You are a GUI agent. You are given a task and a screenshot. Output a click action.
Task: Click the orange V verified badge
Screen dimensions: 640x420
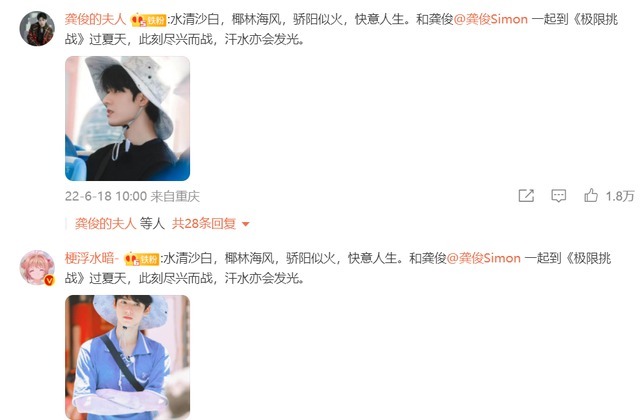pos(49,280)
